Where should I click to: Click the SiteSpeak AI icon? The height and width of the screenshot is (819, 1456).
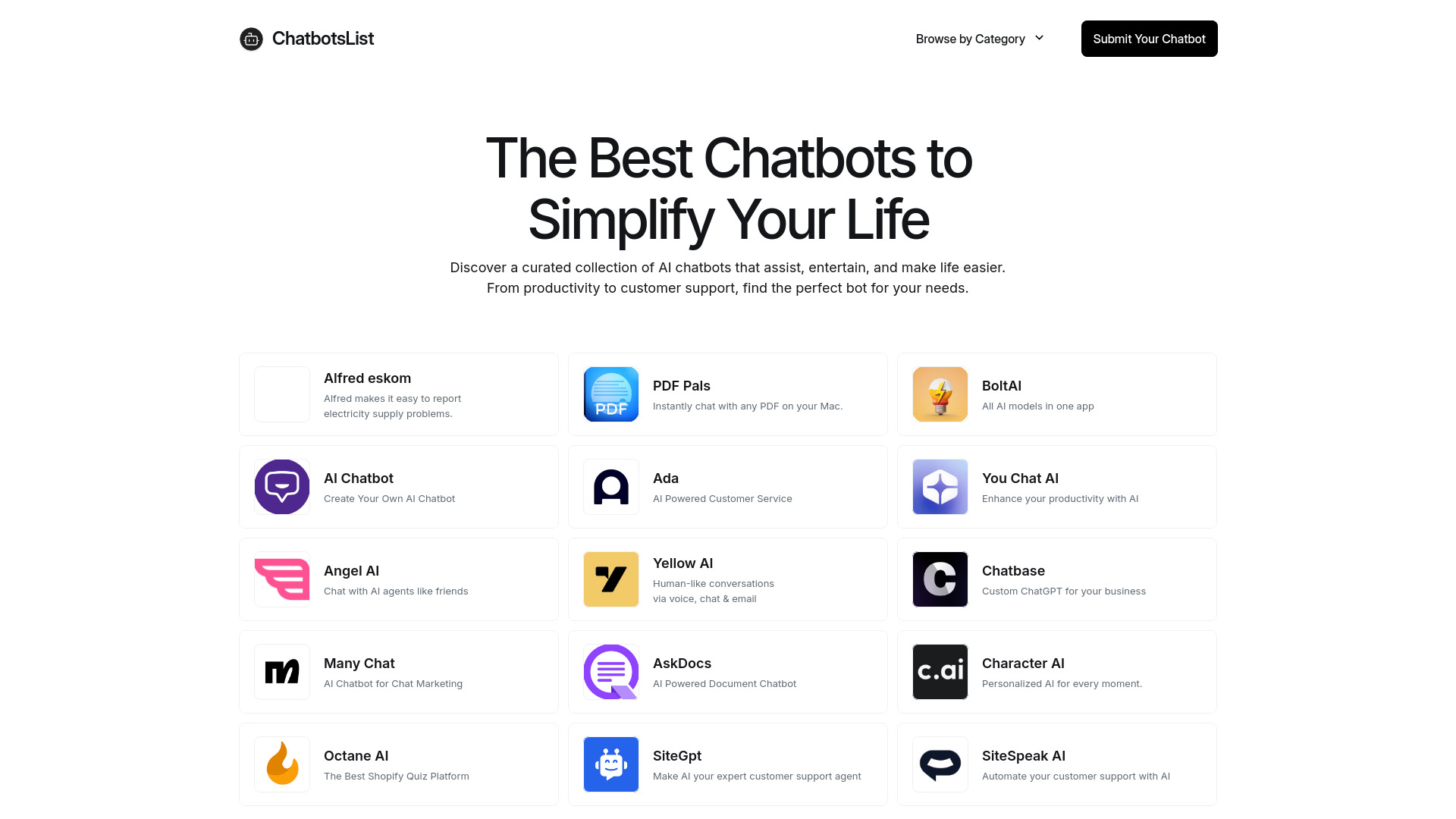point(940,764)
